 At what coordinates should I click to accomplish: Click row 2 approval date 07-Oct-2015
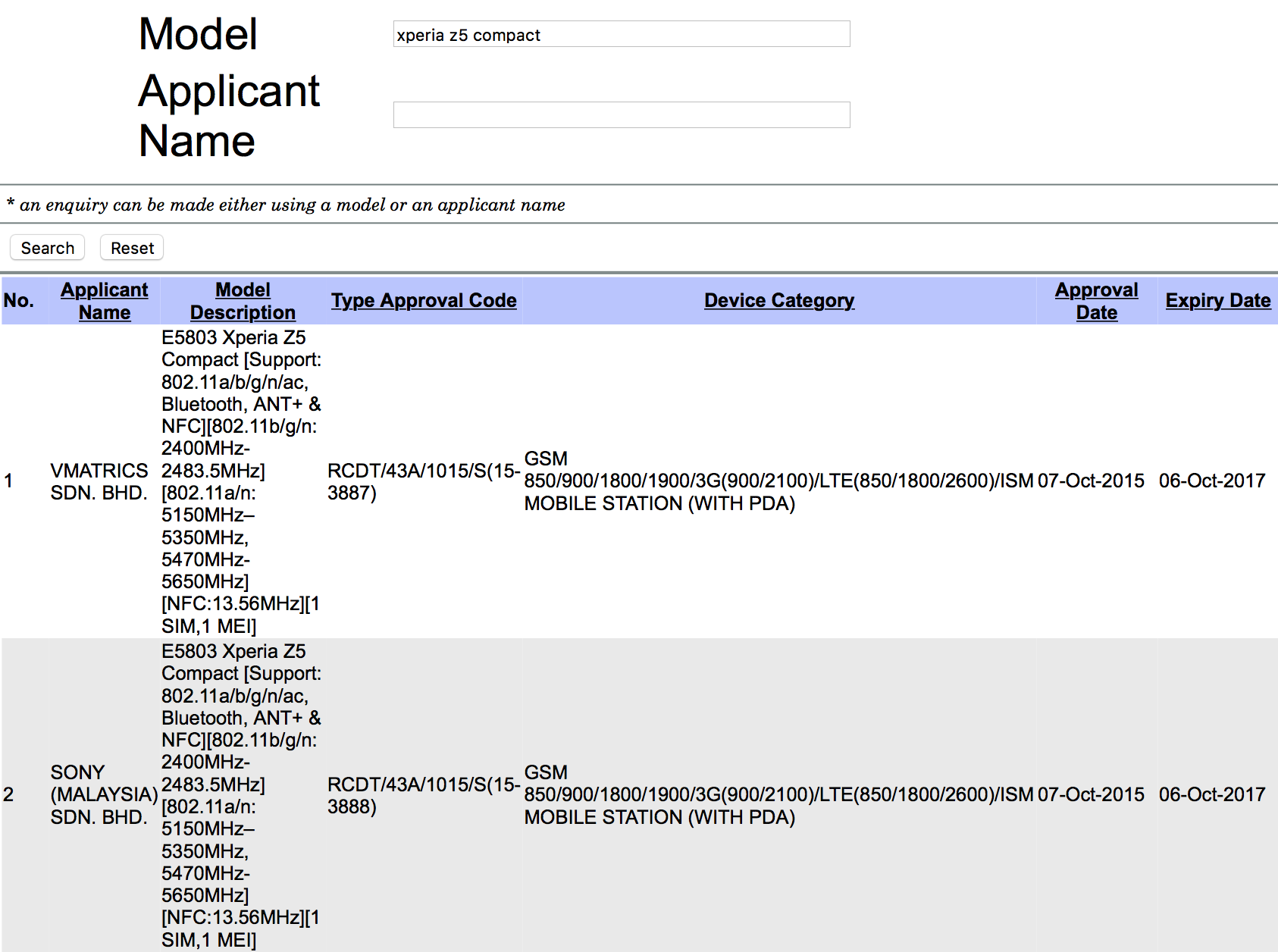[x=1091, y=794]
